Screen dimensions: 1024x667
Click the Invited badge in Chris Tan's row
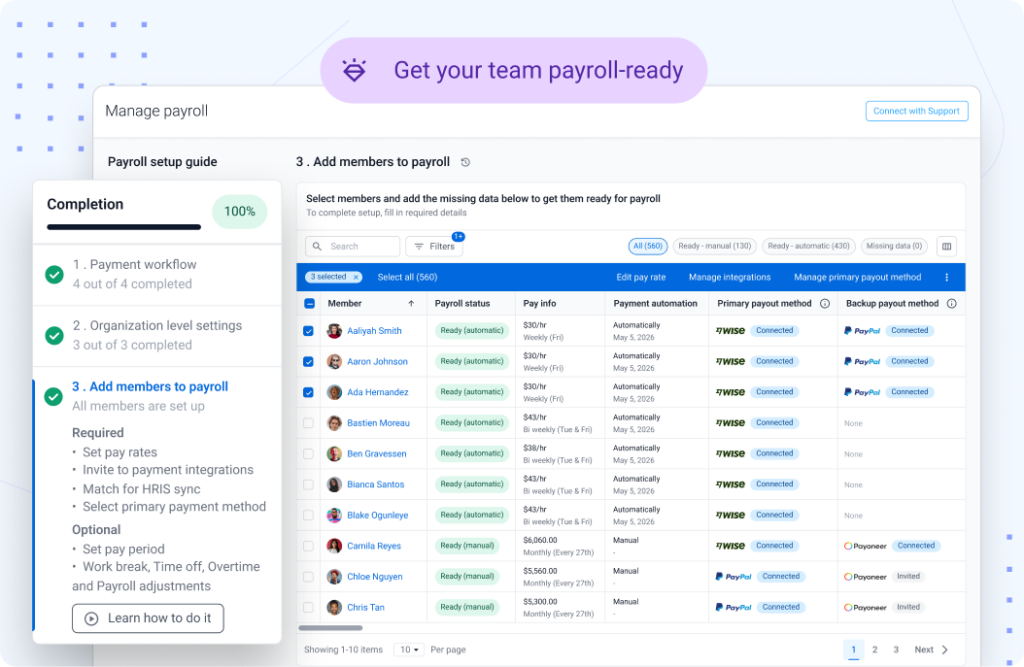[908, 607]
